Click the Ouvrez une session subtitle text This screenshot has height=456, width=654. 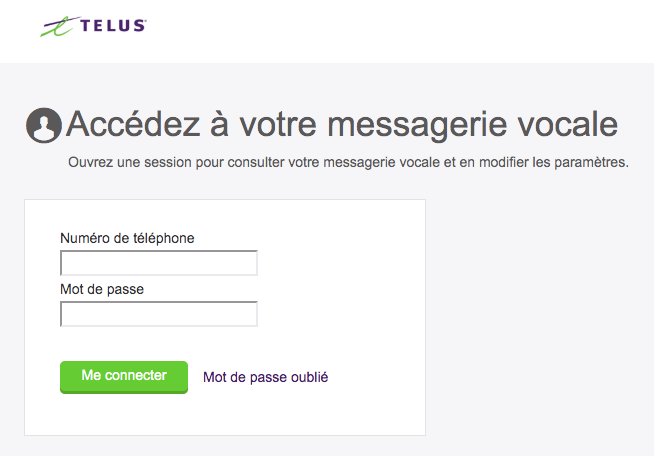(x=348, y=162)
